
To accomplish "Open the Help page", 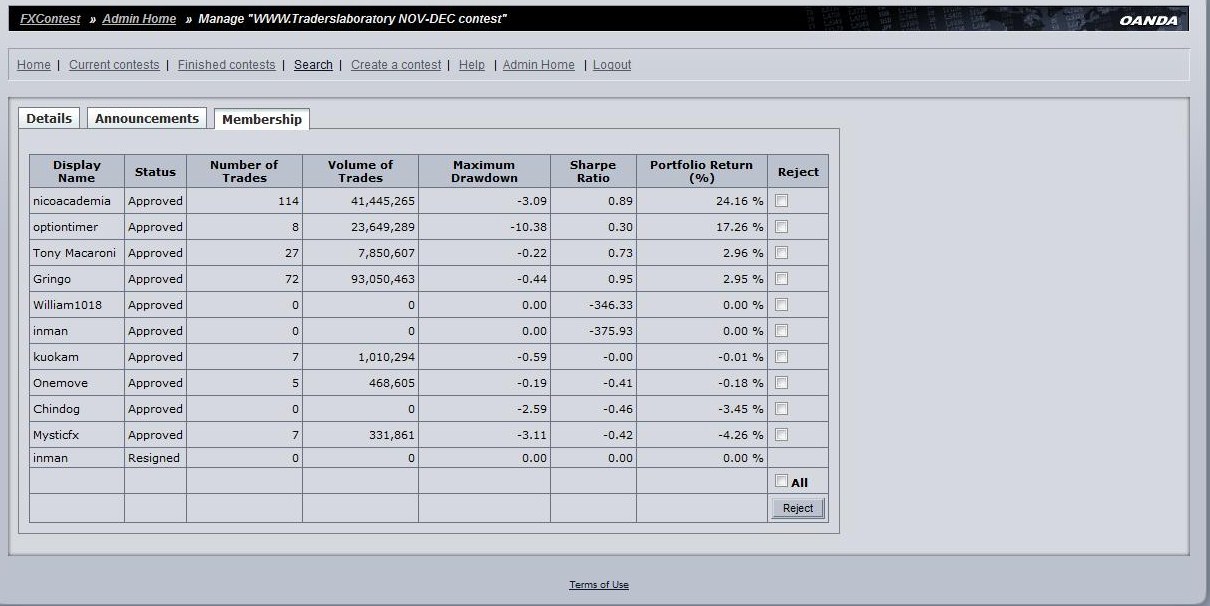I will pyautogui.click(x=472, y=65).
